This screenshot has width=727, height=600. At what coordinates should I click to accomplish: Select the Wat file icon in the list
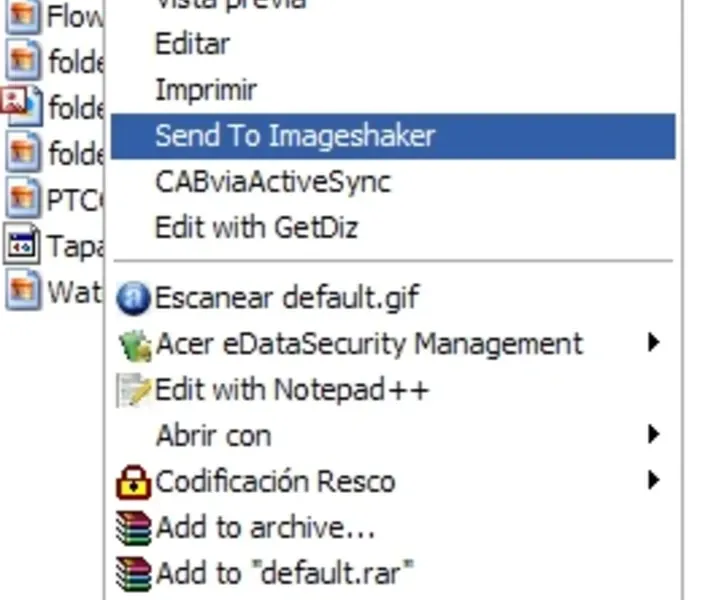click(21, 291)
